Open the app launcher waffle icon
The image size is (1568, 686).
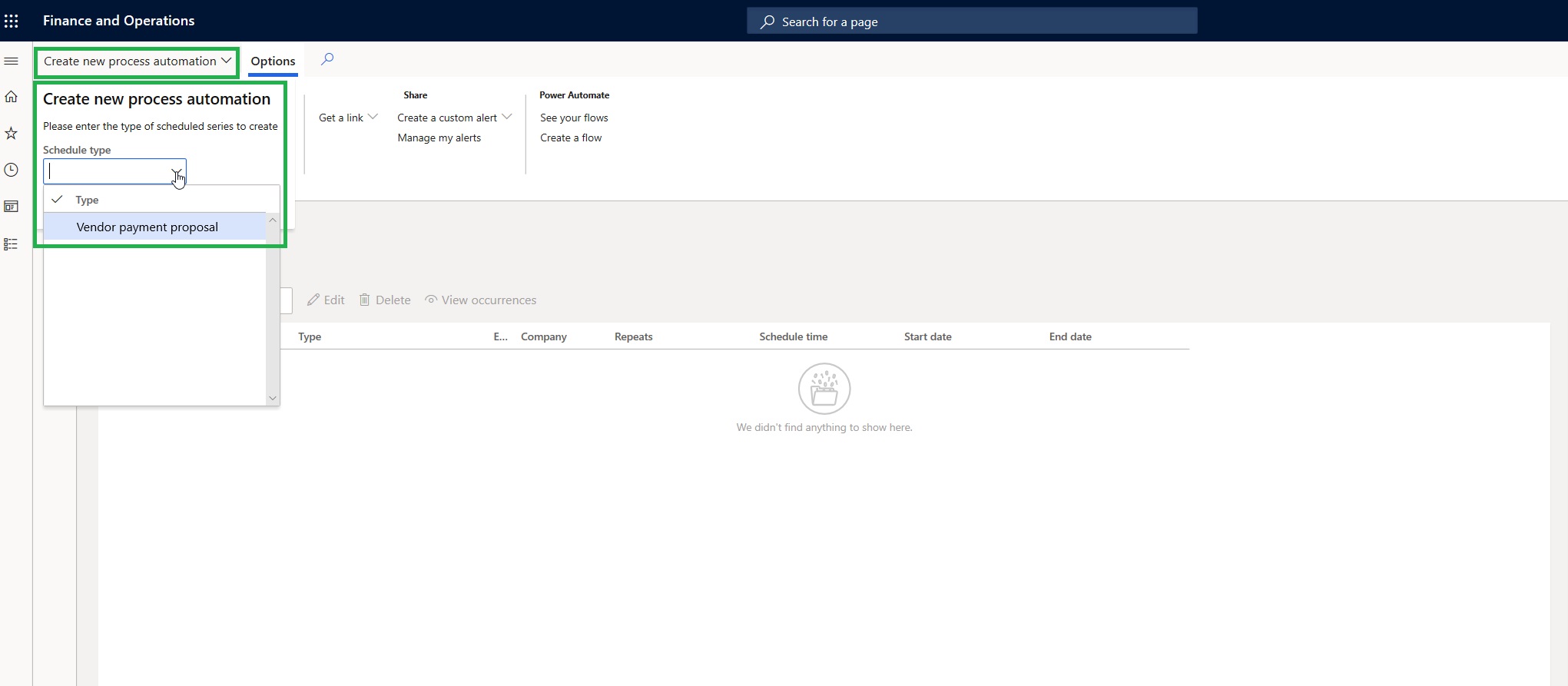[12, 21]
